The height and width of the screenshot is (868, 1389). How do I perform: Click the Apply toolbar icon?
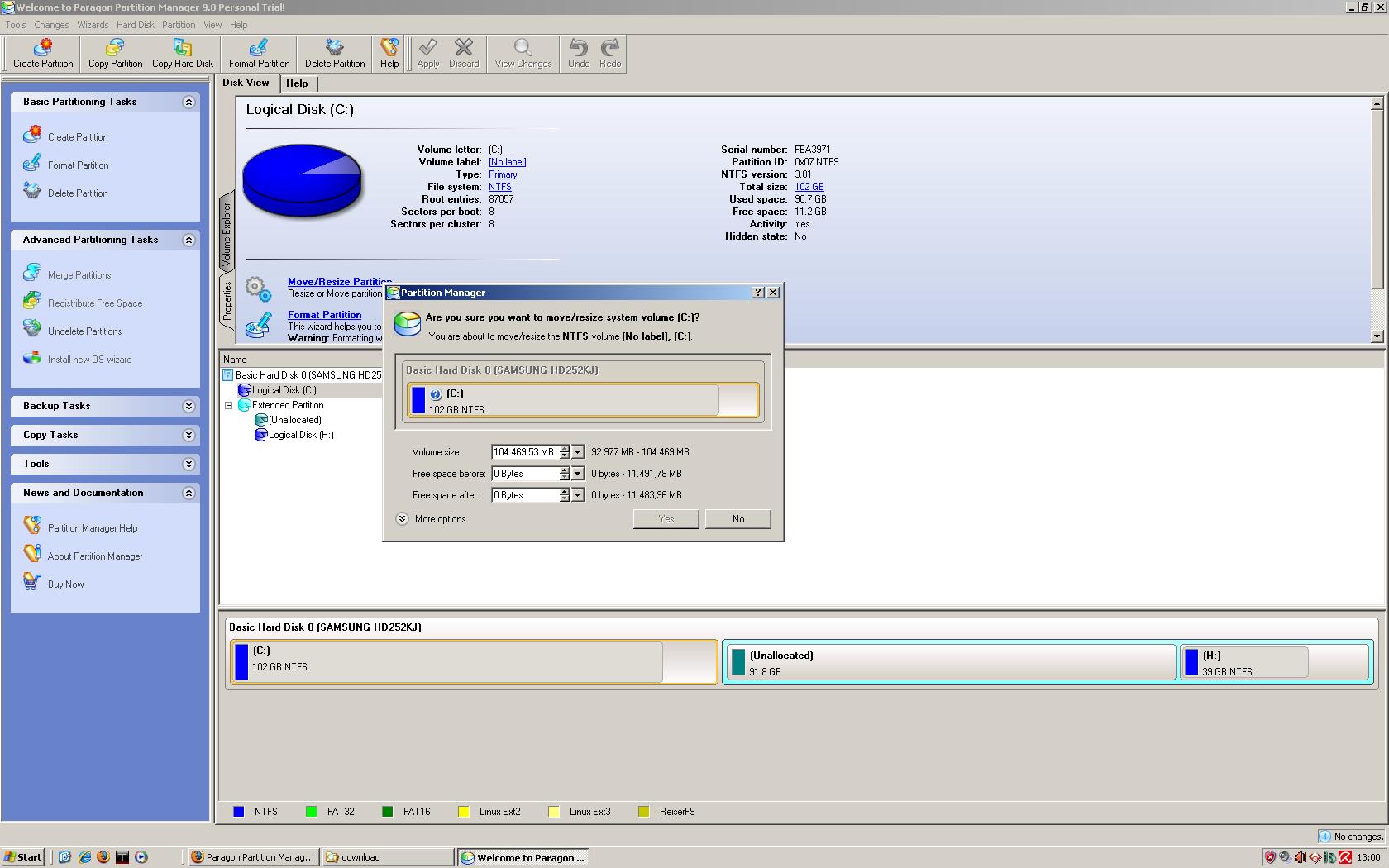(x=428, y=54)
